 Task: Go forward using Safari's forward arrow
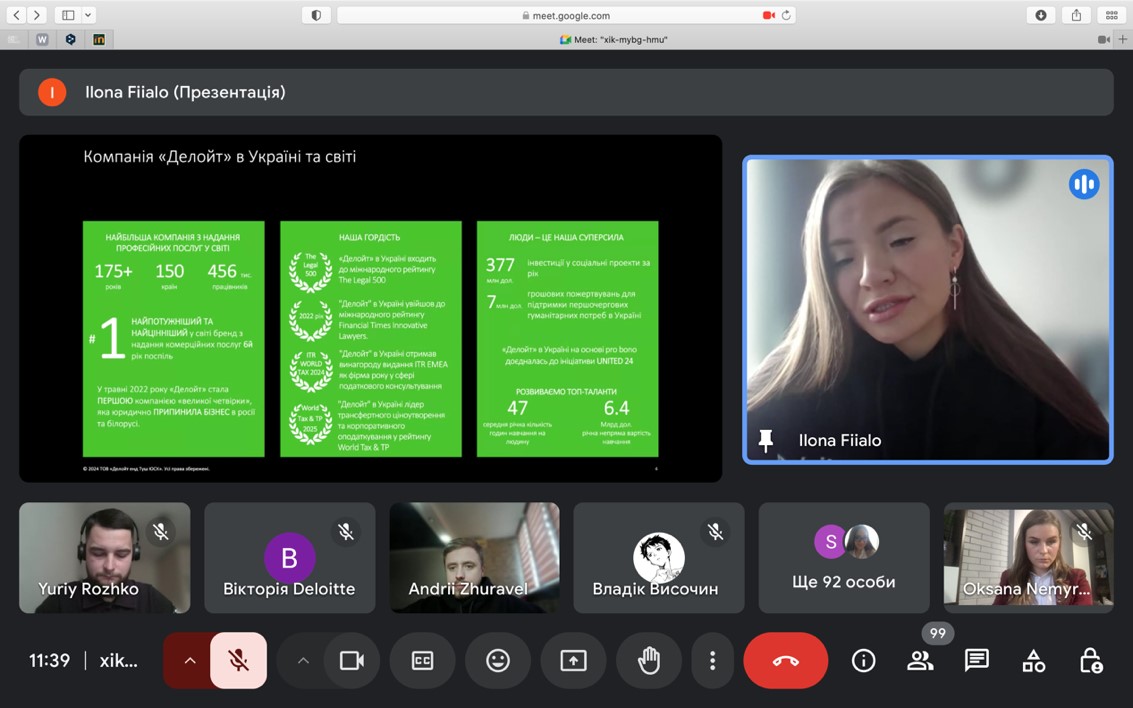tap(36, 14)
